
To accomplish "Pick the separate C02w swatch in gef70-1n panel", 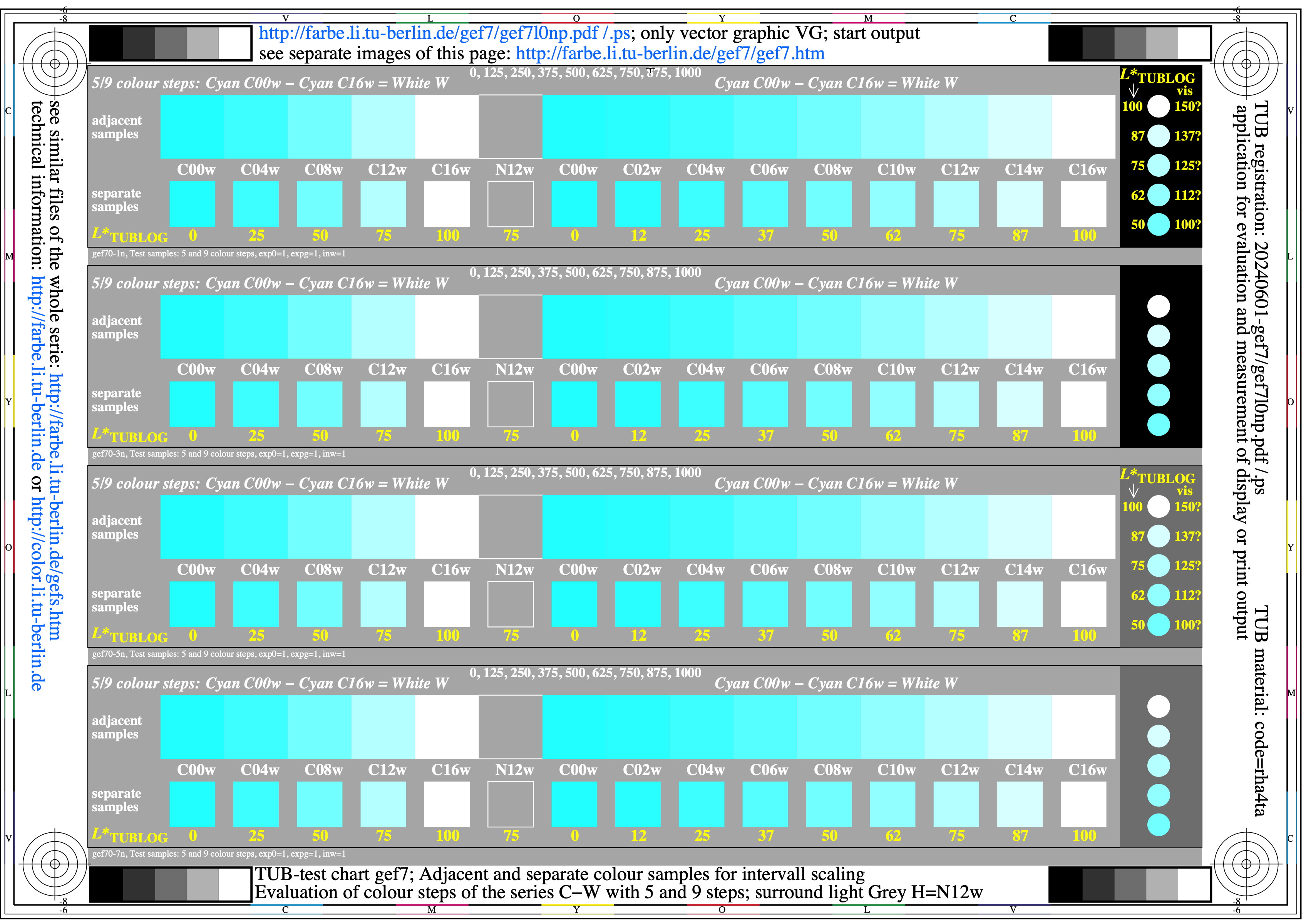I will point(638,204).
